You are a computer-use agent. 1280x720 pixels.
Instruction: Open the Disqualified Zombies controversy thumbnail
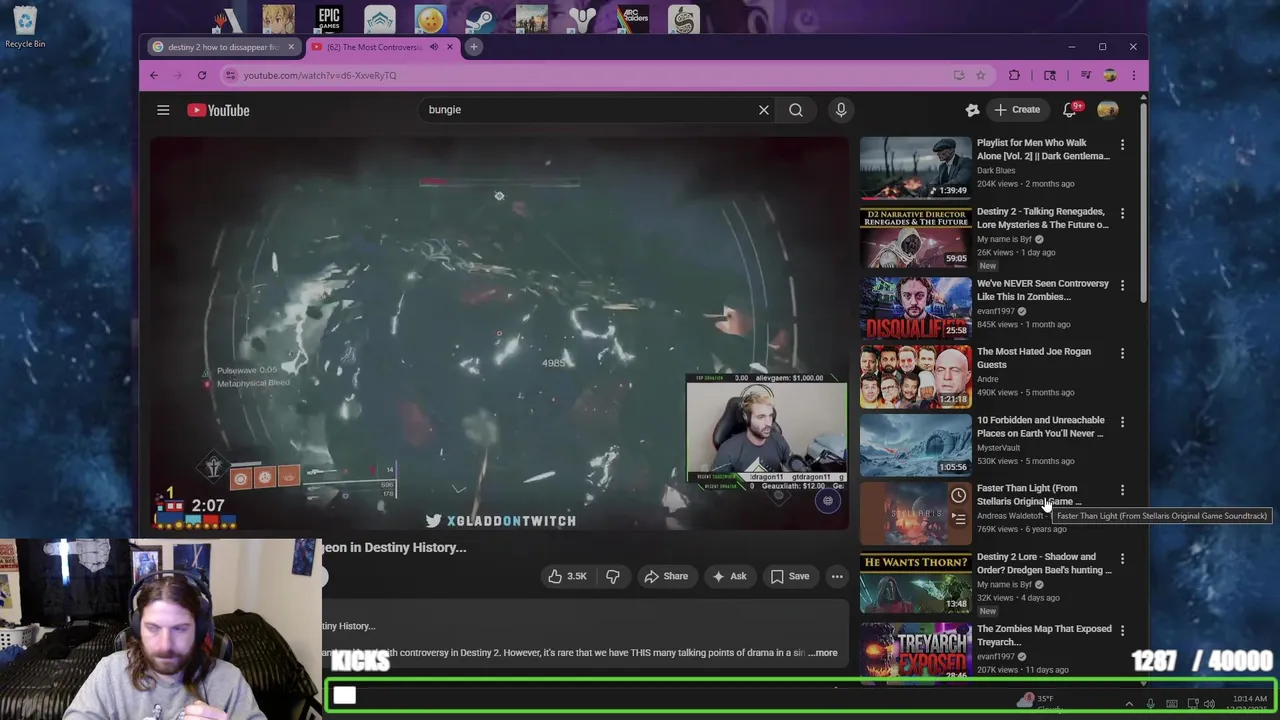(x=915, y=309)
